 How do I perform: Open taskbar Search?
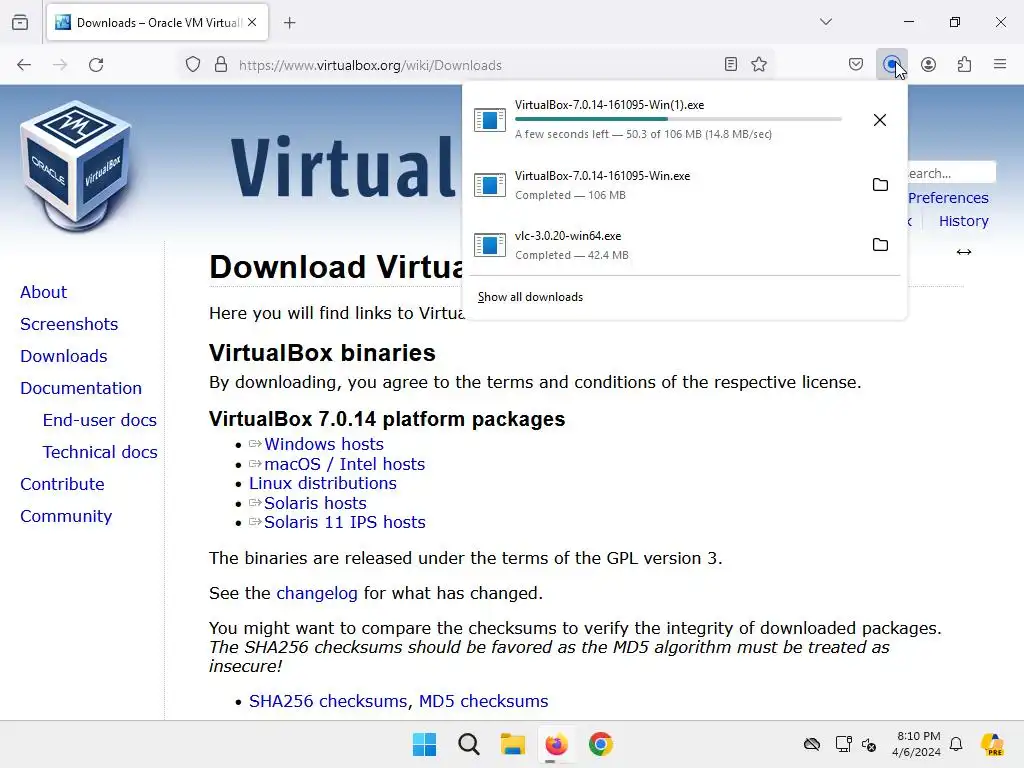(468, 744)
